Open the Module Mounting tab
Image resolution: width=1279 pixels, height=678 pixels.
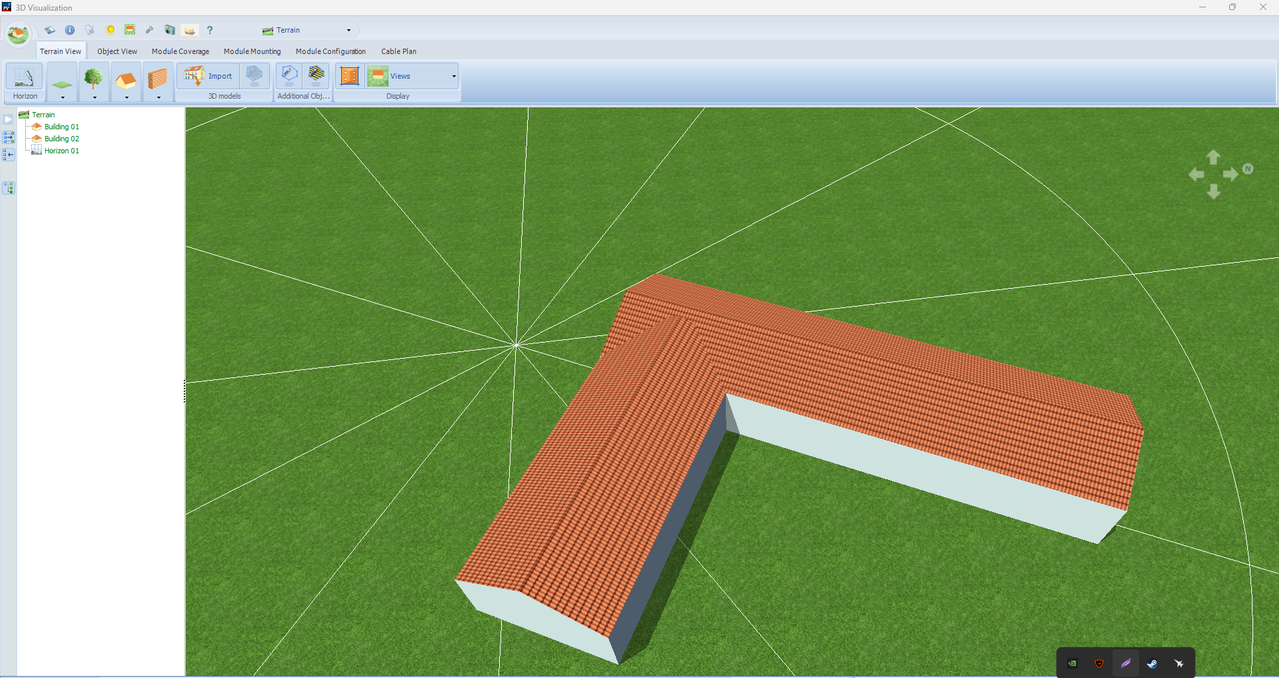(252, 51)
